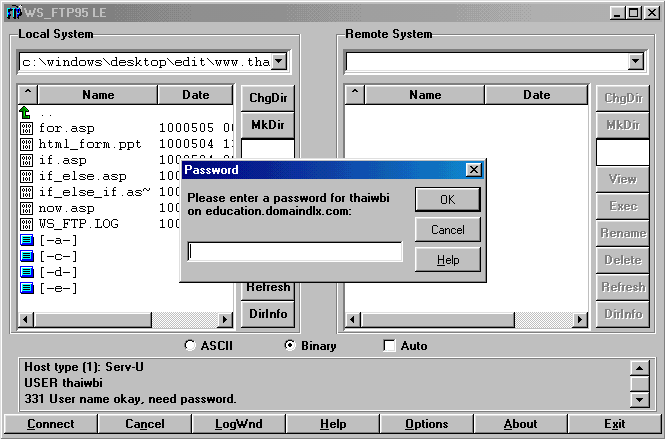
Task: Sort remote files by Date column
Action: [536, 95]
